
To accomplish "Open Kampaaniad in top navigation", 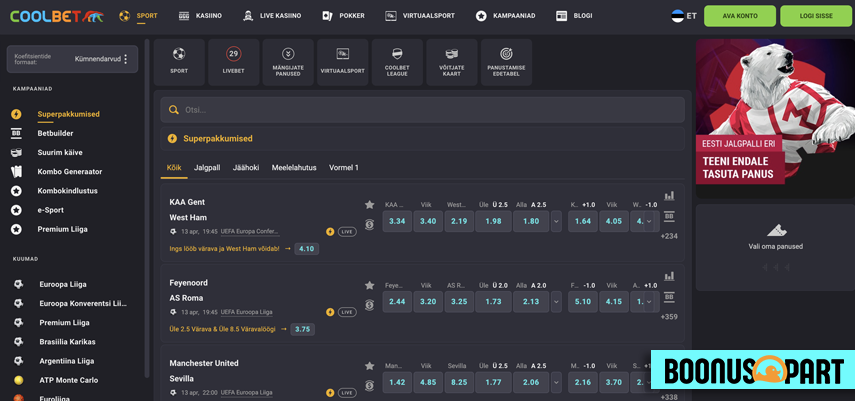I will tap(505, 16).
